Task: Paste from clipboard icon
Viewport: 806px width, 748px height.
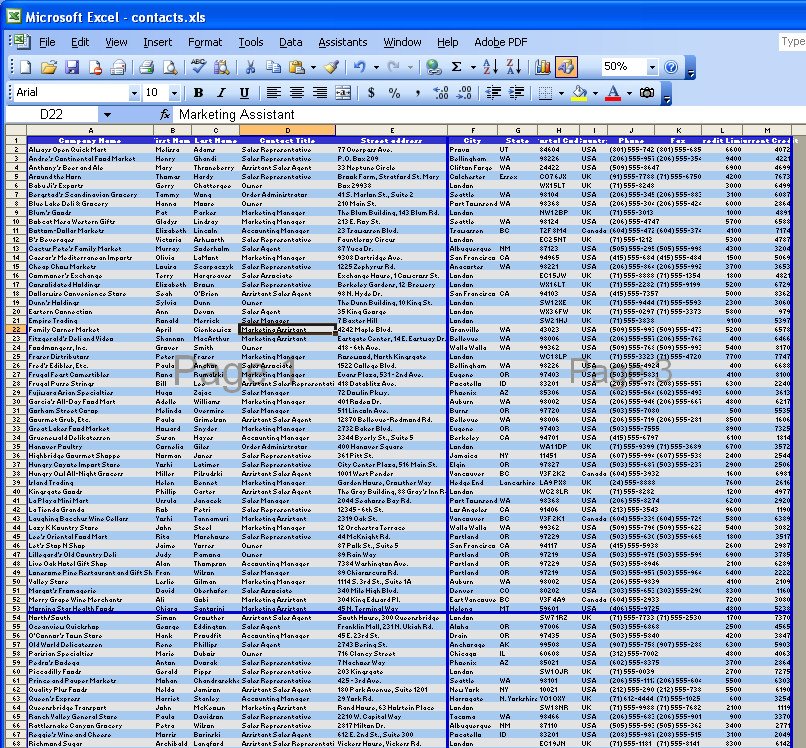Action: tap(297, 67)
